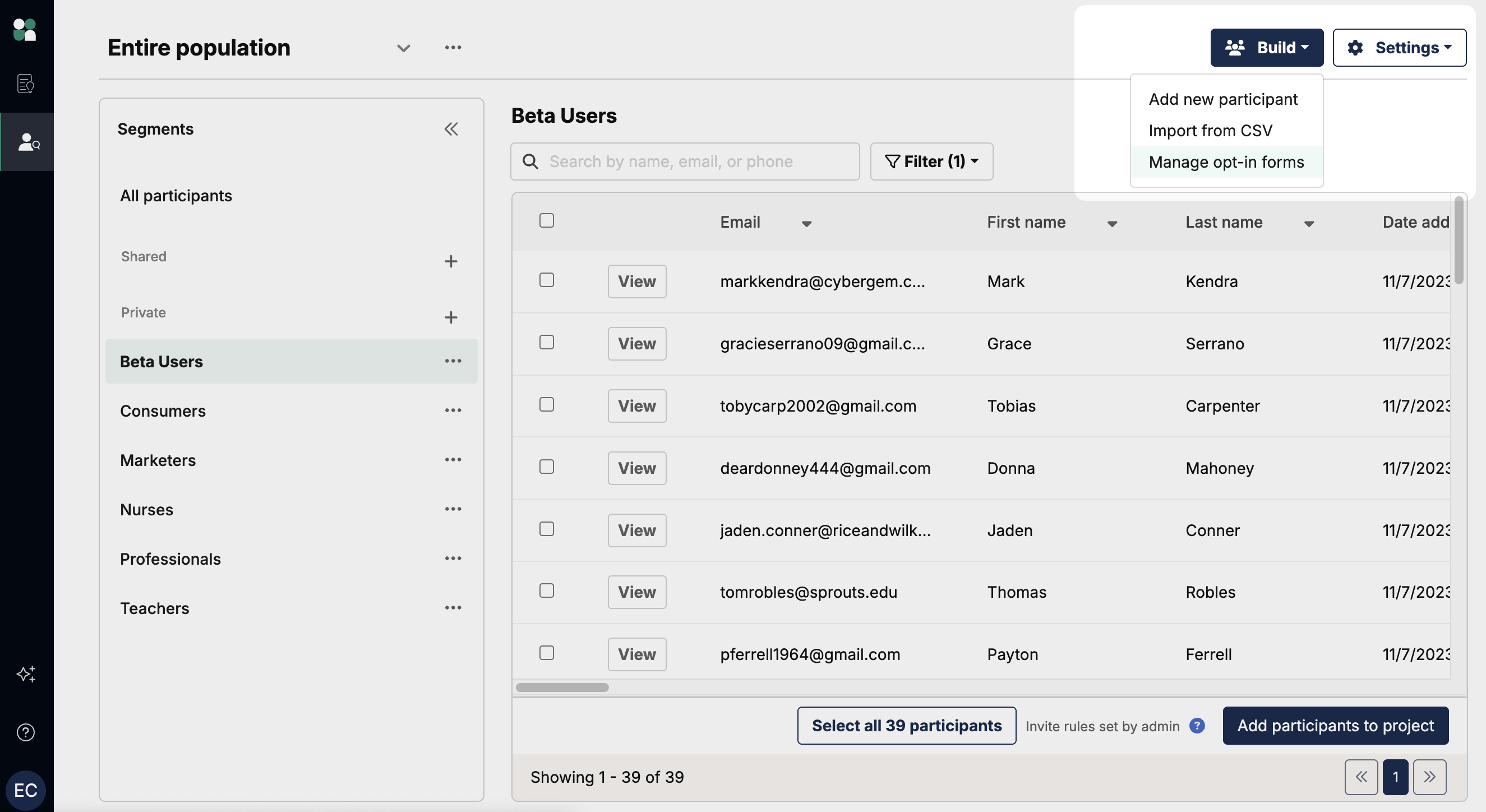Image resolution: width=1486 pixels, height=812 pixels.
Task: Check the box for Mark Kendra
Action: pos(546,280)
